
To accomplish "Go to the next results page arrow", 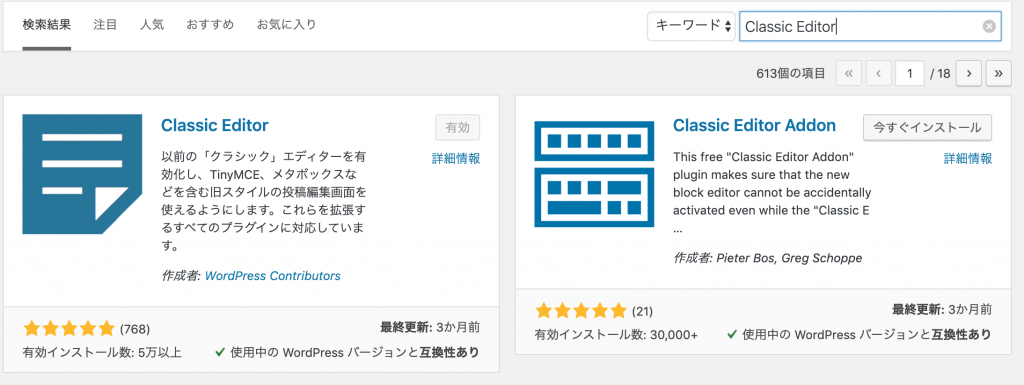I will coord(969,74).
